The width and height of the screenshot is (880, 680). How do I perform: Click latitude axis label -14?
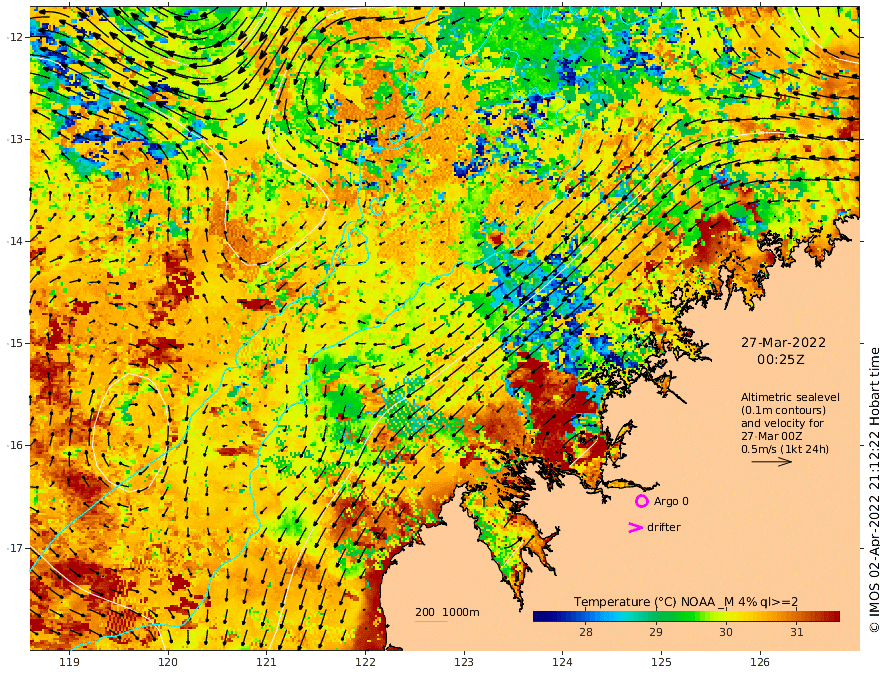15,241
